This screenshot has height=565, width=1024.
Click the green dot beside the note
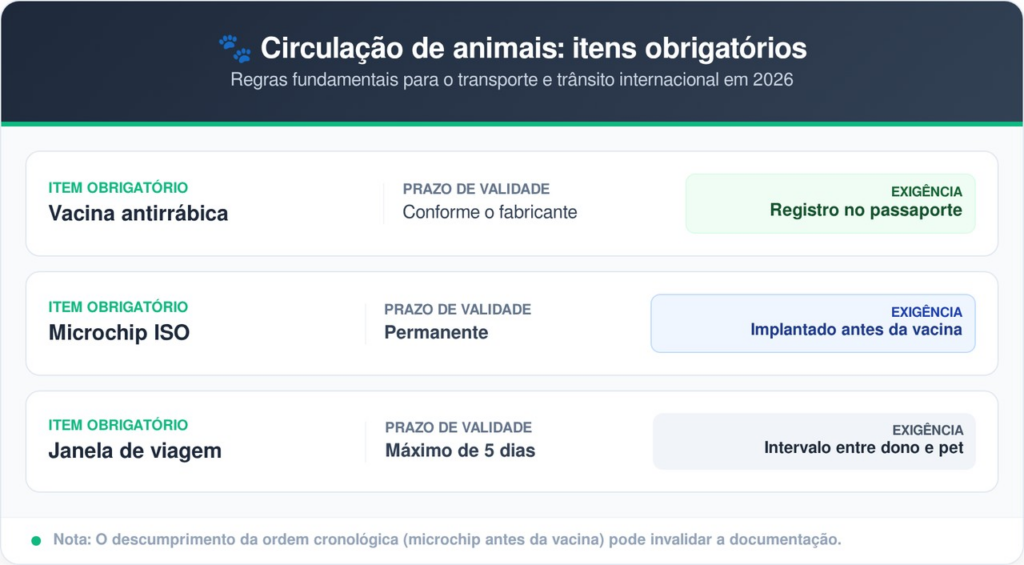pos(36,540)
